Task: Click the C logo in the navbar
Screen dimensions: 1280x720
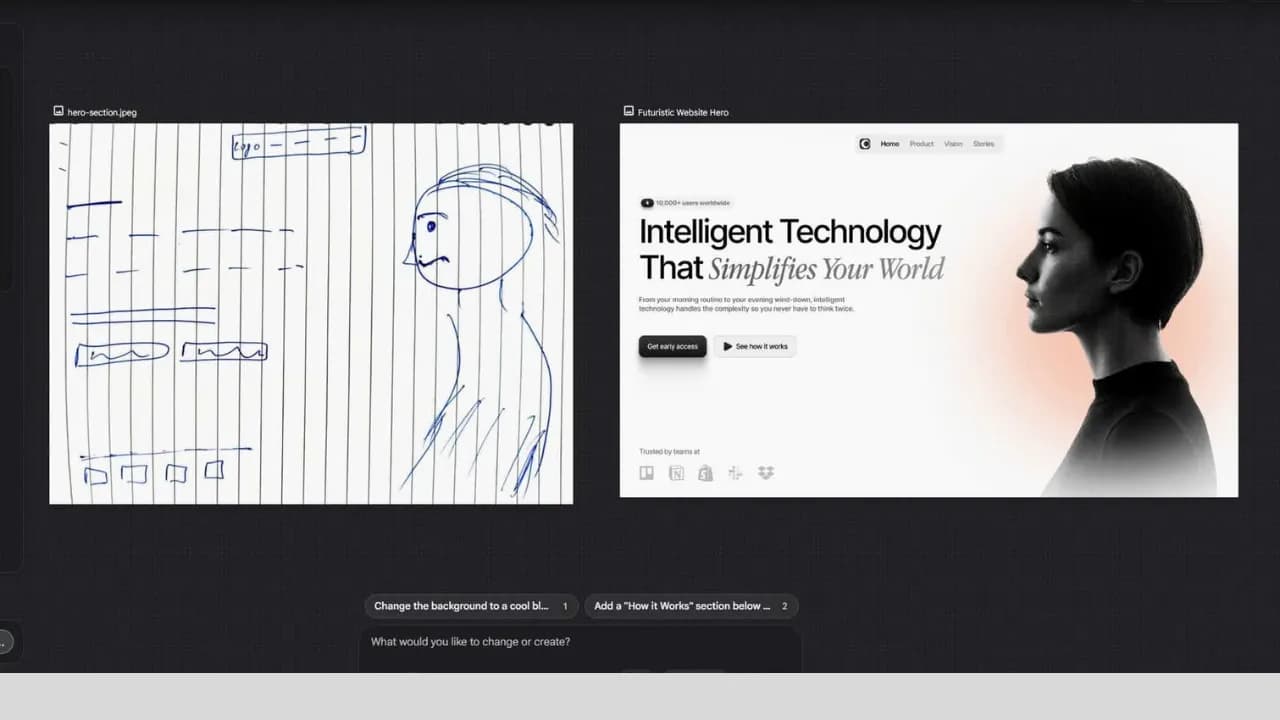Action: (x=865, y=144)
